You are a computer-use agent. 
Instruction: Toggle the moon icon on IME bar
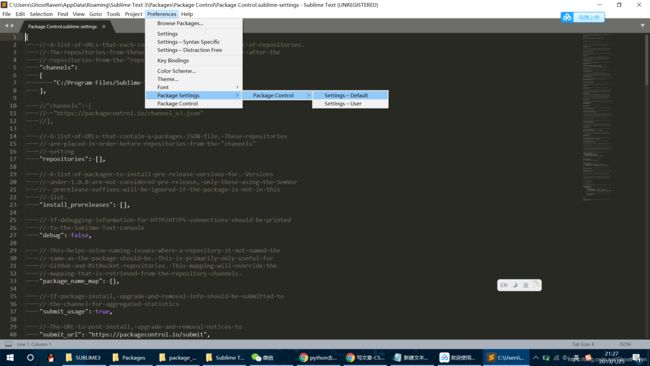click(x=515, y=285)
